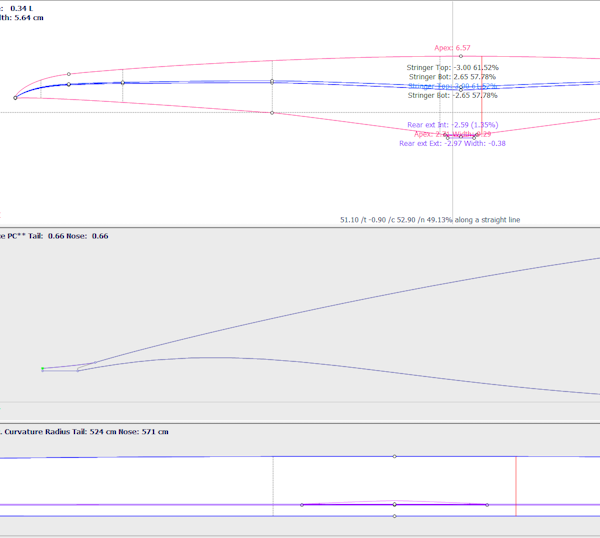
Task: Select the control point on the top blue line of the bottom panel
Action: point(395,456)
